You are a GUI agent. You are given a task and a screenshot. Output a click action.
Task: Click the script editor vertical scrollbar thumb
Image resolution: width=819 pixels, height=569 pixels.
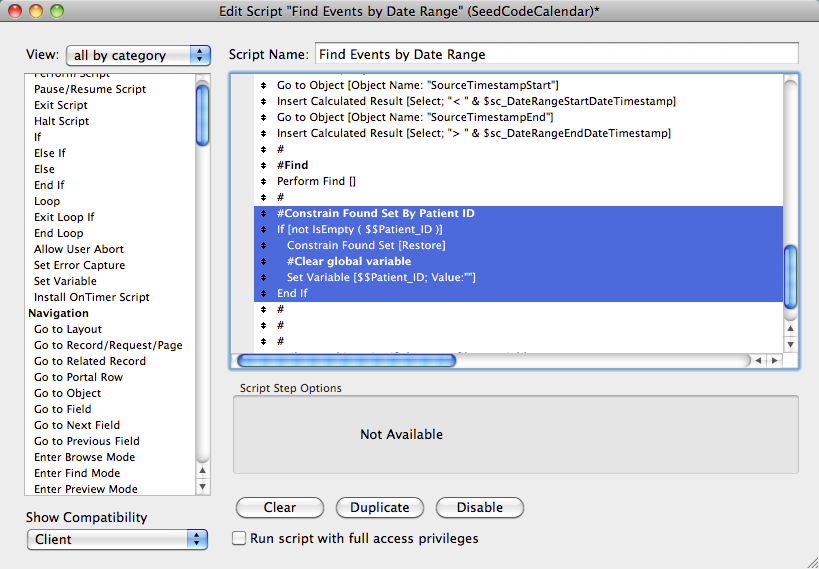[790, 276]
